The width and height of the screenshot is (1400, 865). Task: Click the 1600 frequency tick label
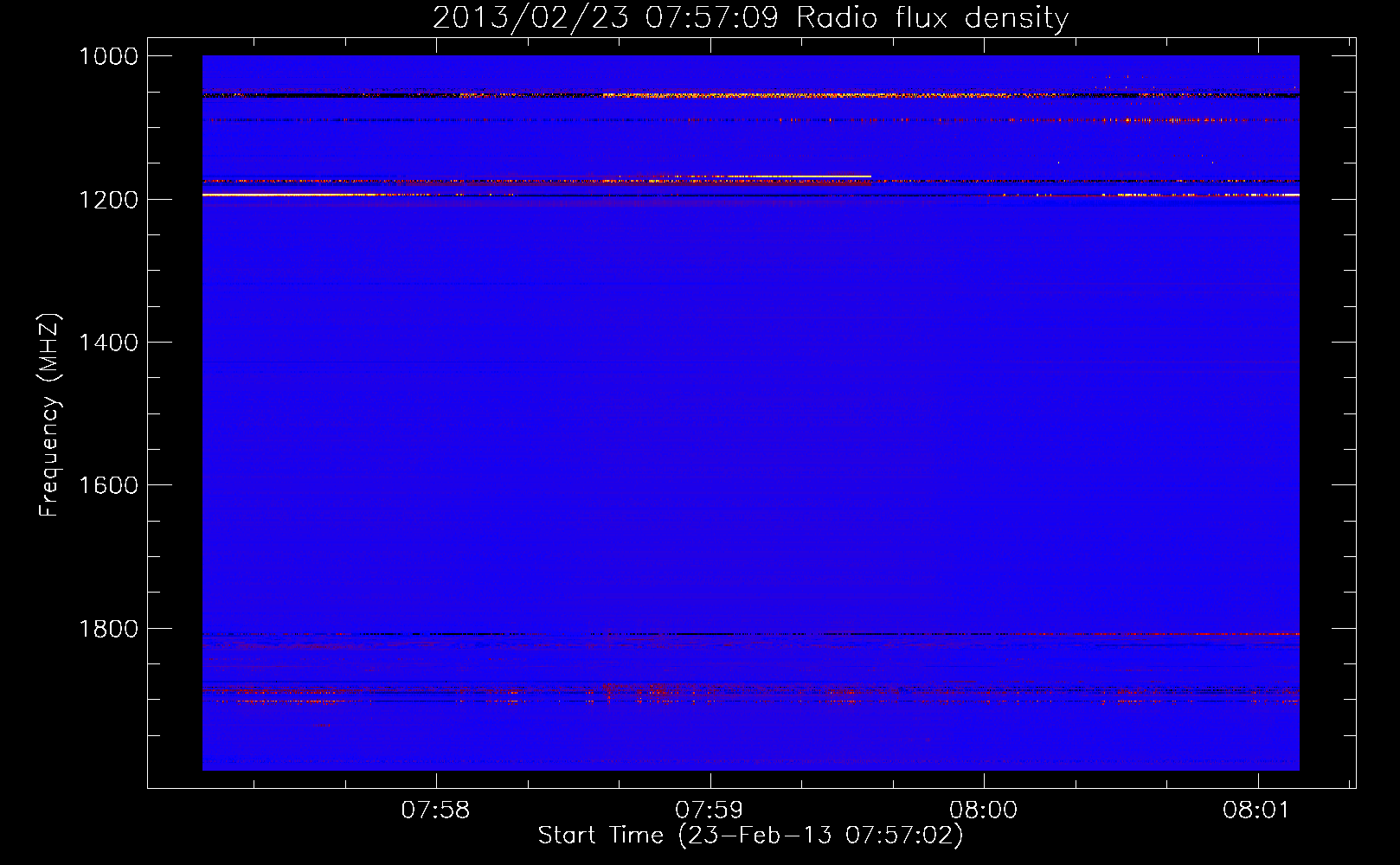coord(108,485)
